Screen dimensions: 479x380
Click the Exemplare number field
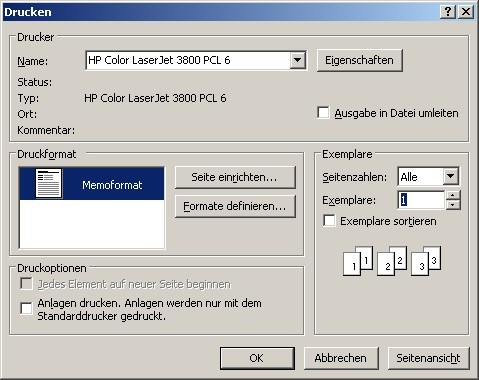pyautogui.click(x=422, y=200)
